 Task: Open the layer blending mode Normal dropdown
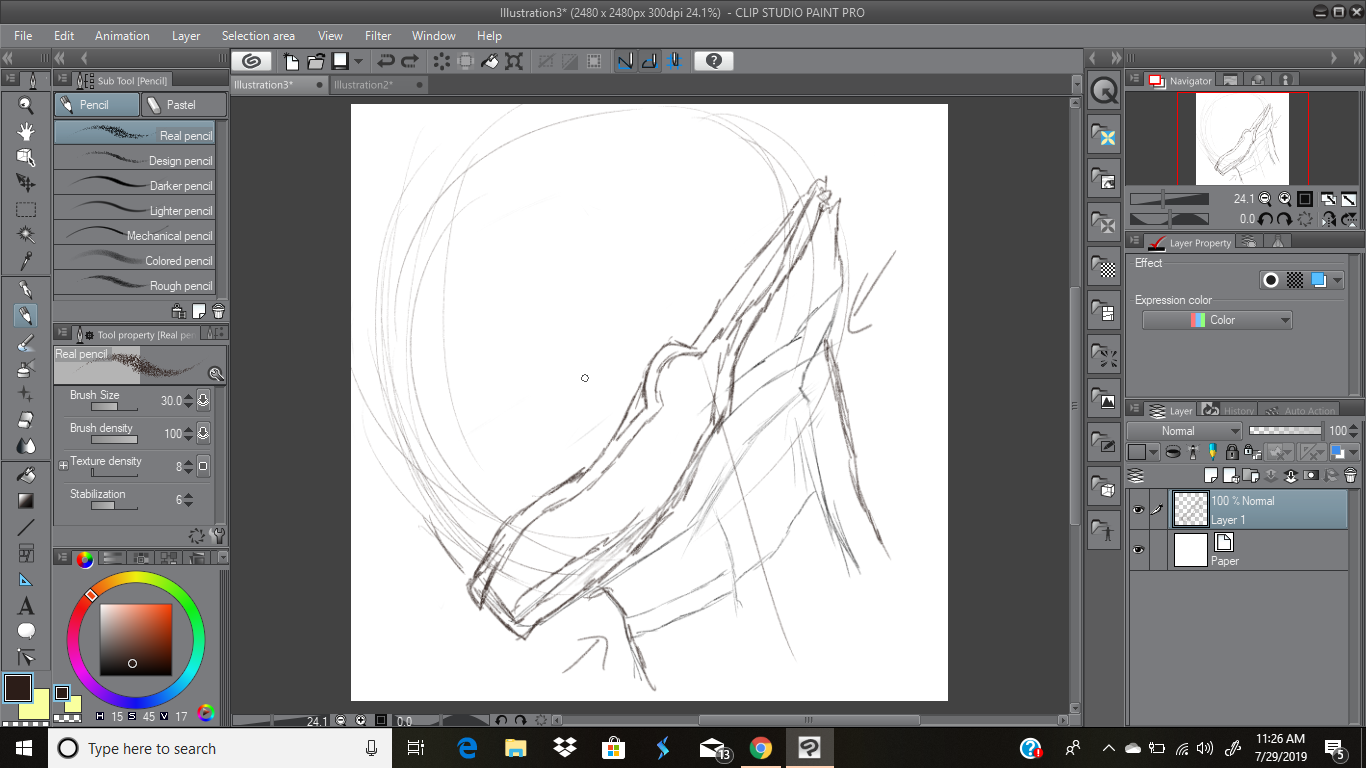(x=1184, y=431)
